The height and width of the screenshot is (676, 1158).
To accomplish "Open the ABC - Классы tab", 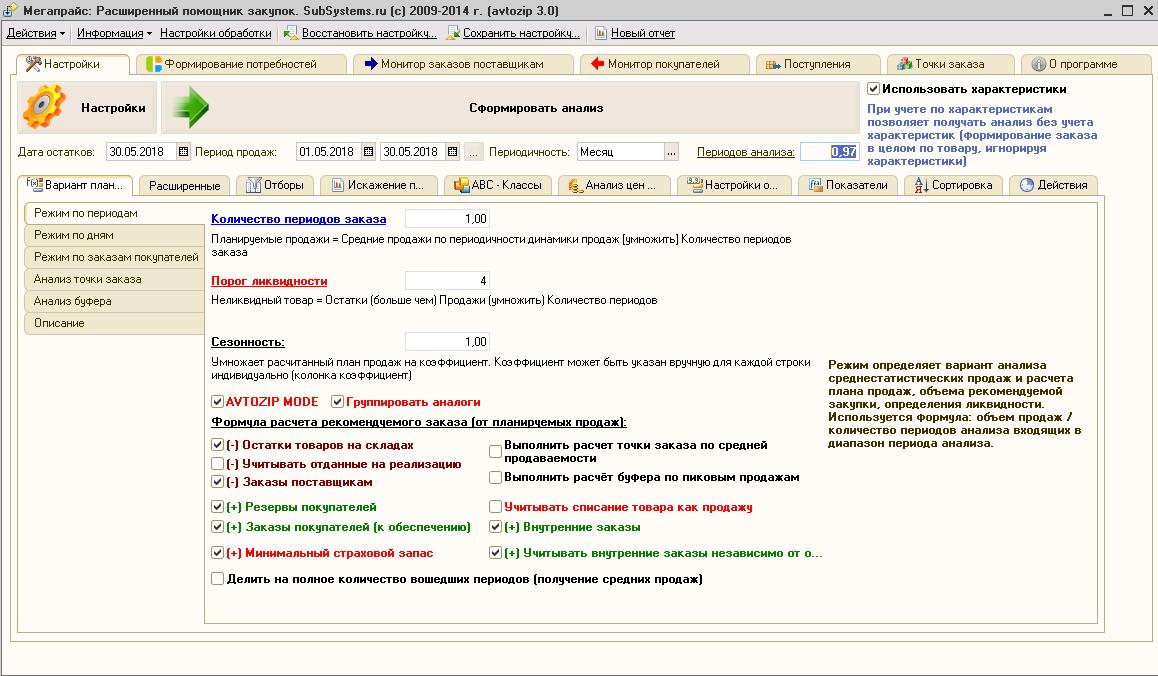I will 497,185.
